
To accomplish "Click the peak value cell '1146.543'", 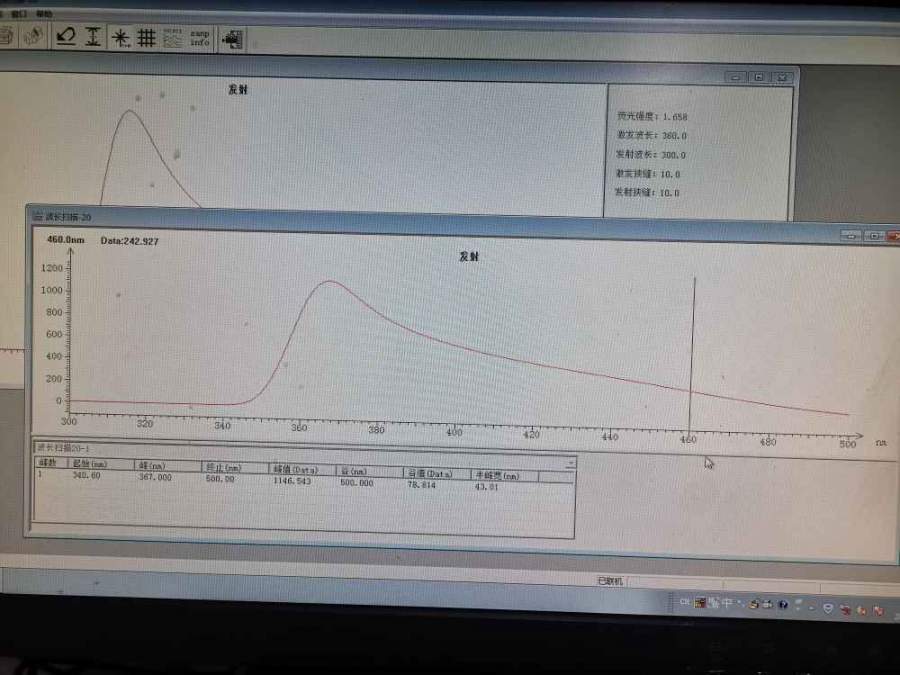I will [292, 480].
